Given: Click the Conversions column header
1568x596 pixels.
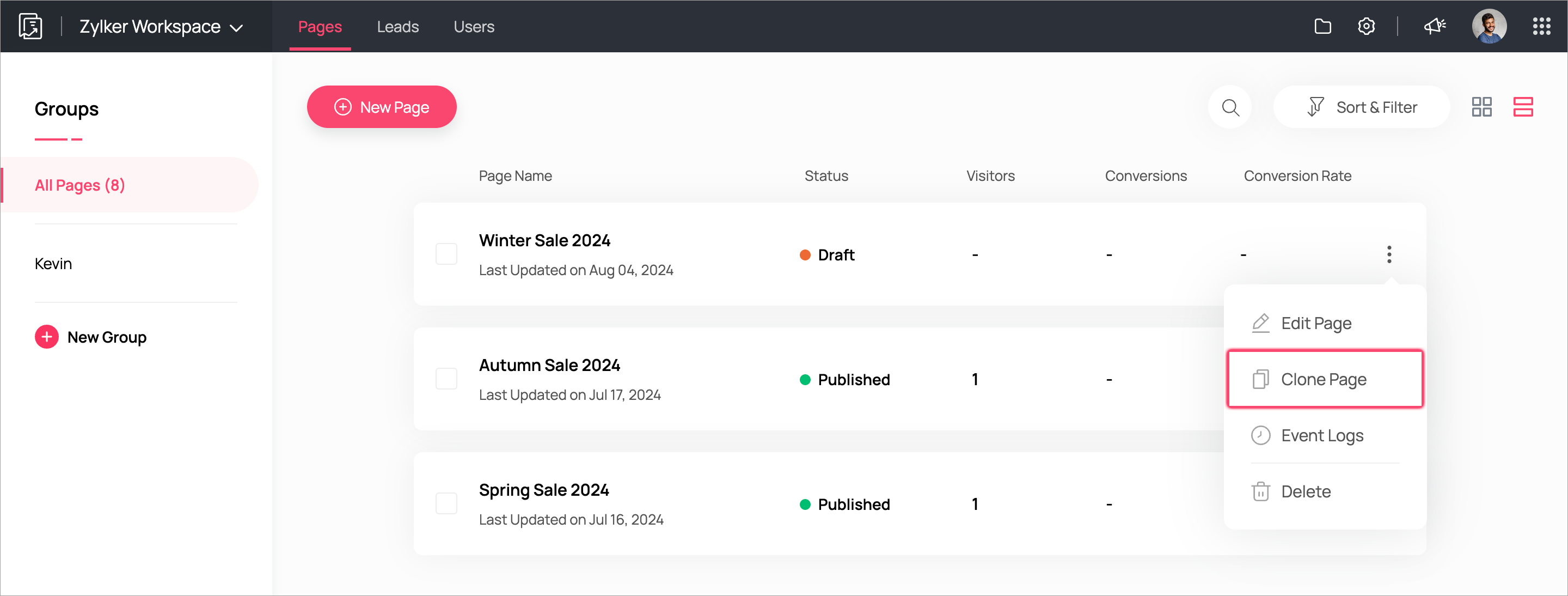Looking at the screenshot, I should tap(1146, 176).
